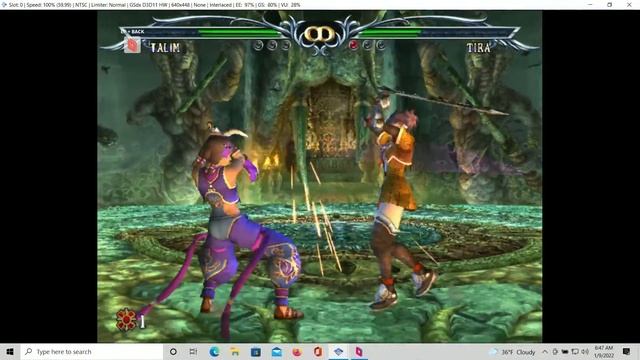Launch Firefox from the taskbar
The image size is (640, 360).
[x=297, y=351]
